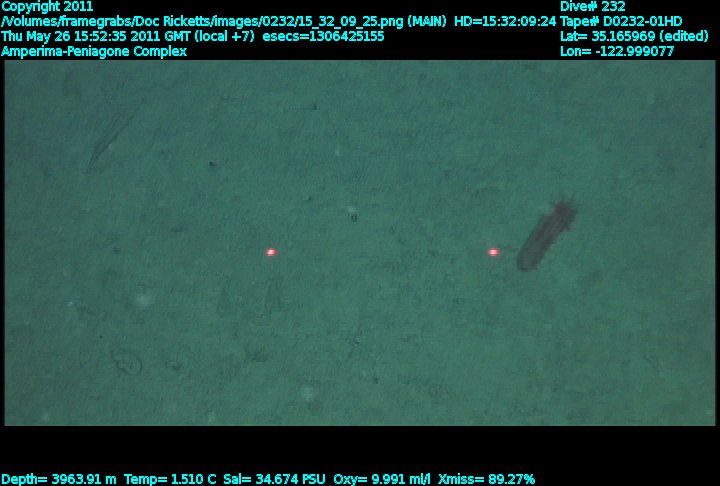This screenshot has width=720, height=486.
Task: Click the Depth= 3963.91 m reading
Action: tap(59, 479)
